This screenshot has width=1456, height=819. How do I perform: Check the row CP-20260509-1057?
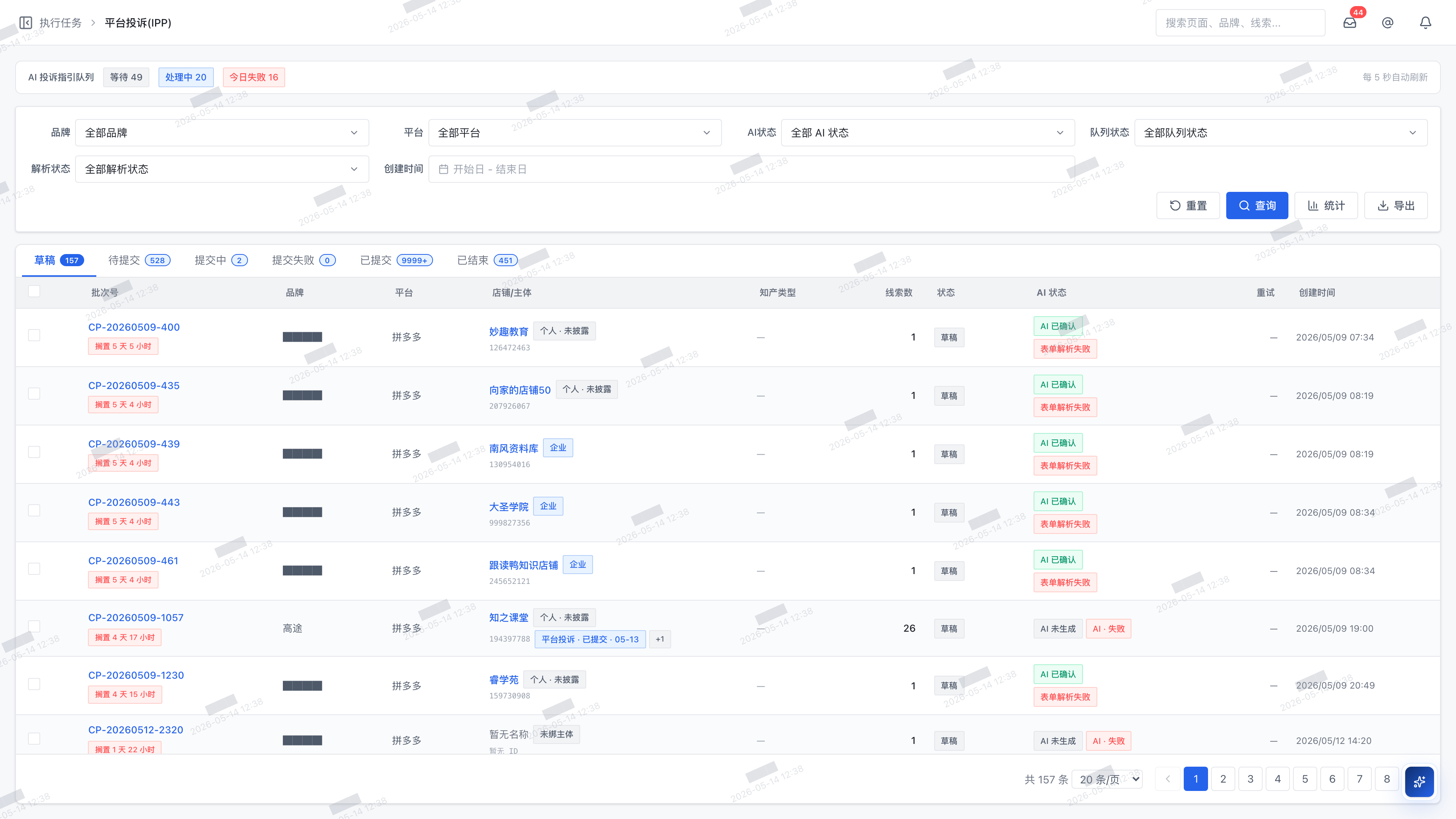pos(34,626)
